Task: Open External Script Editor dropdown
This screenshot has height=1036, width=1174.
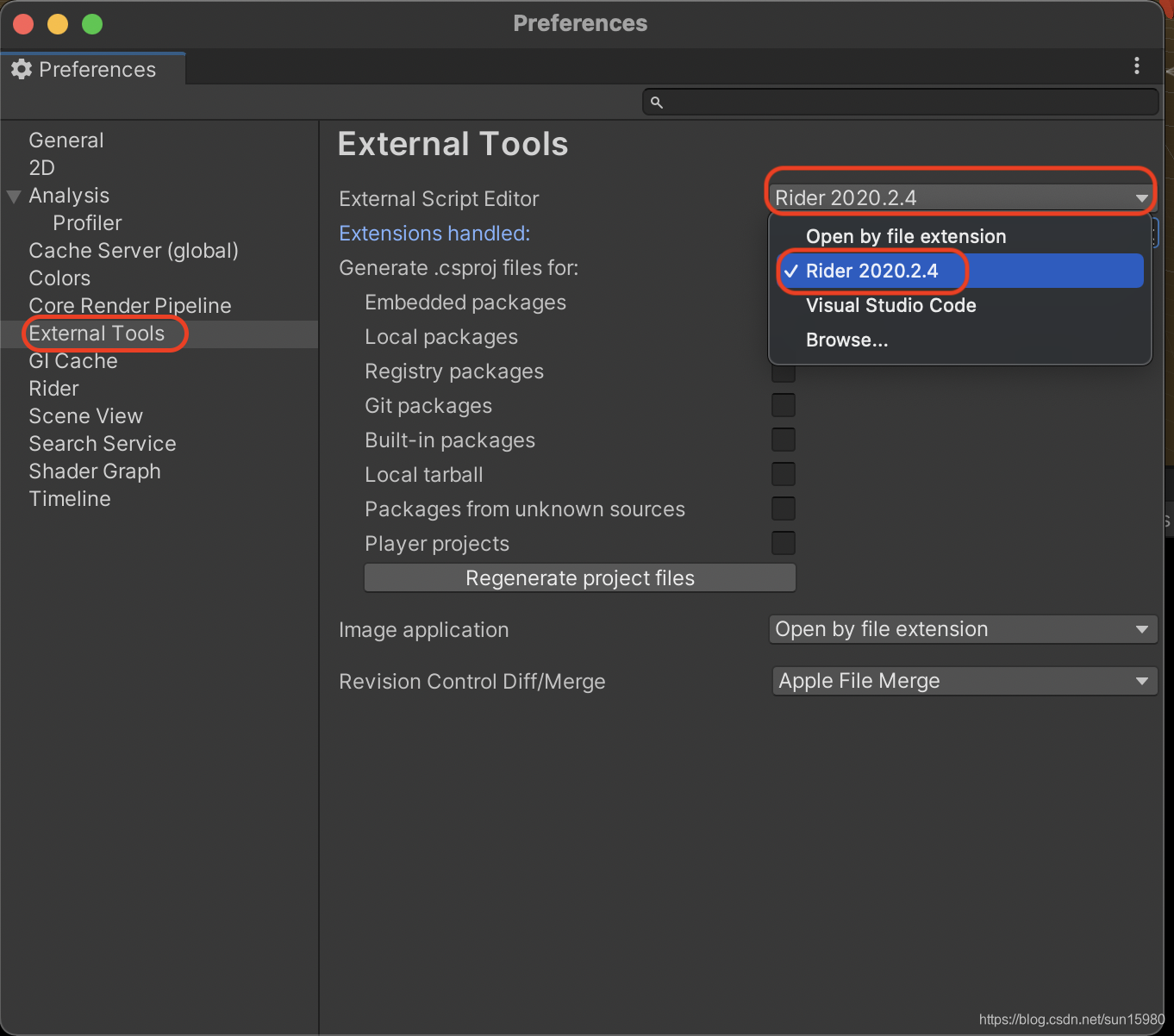Action: (x=962, y=197)
